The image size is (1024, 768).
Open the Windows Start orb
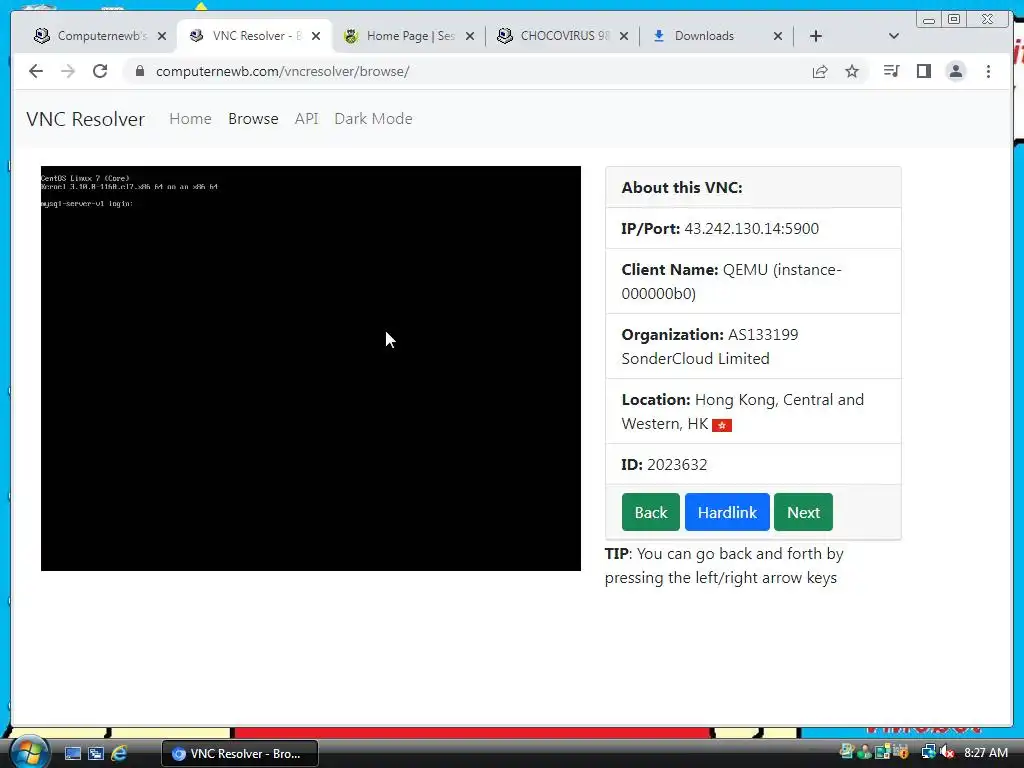click(x=27, y=752)
